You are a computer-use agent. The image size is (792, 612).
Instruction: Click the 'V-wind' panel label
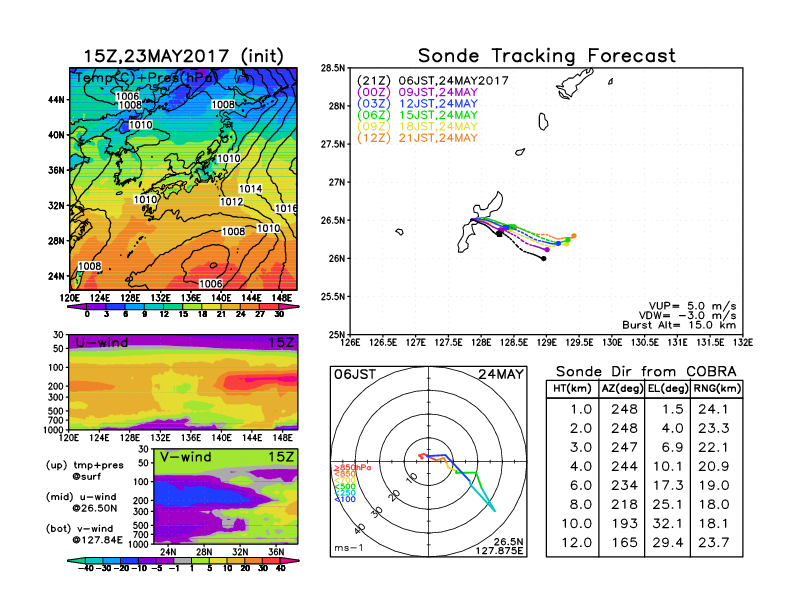pos(185,457)
